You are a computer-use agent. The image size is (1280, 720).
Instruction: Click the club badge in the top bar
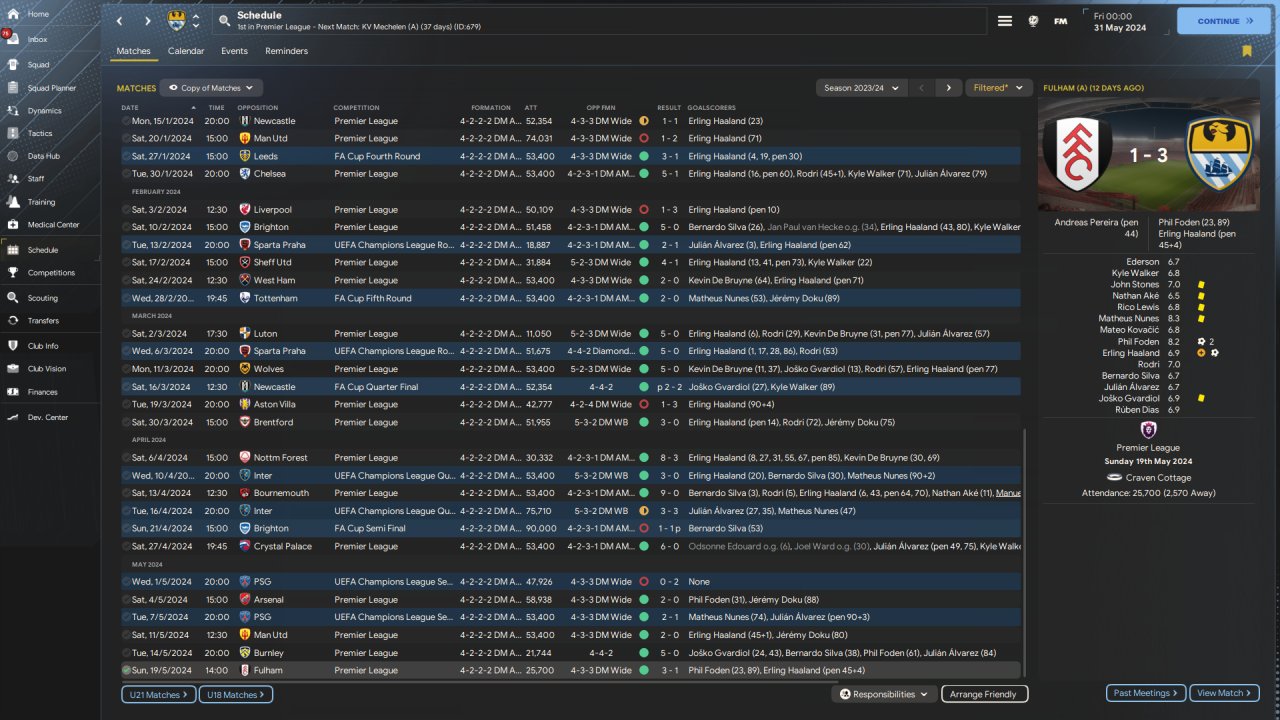pyautogui.click(x=177, y=20)
